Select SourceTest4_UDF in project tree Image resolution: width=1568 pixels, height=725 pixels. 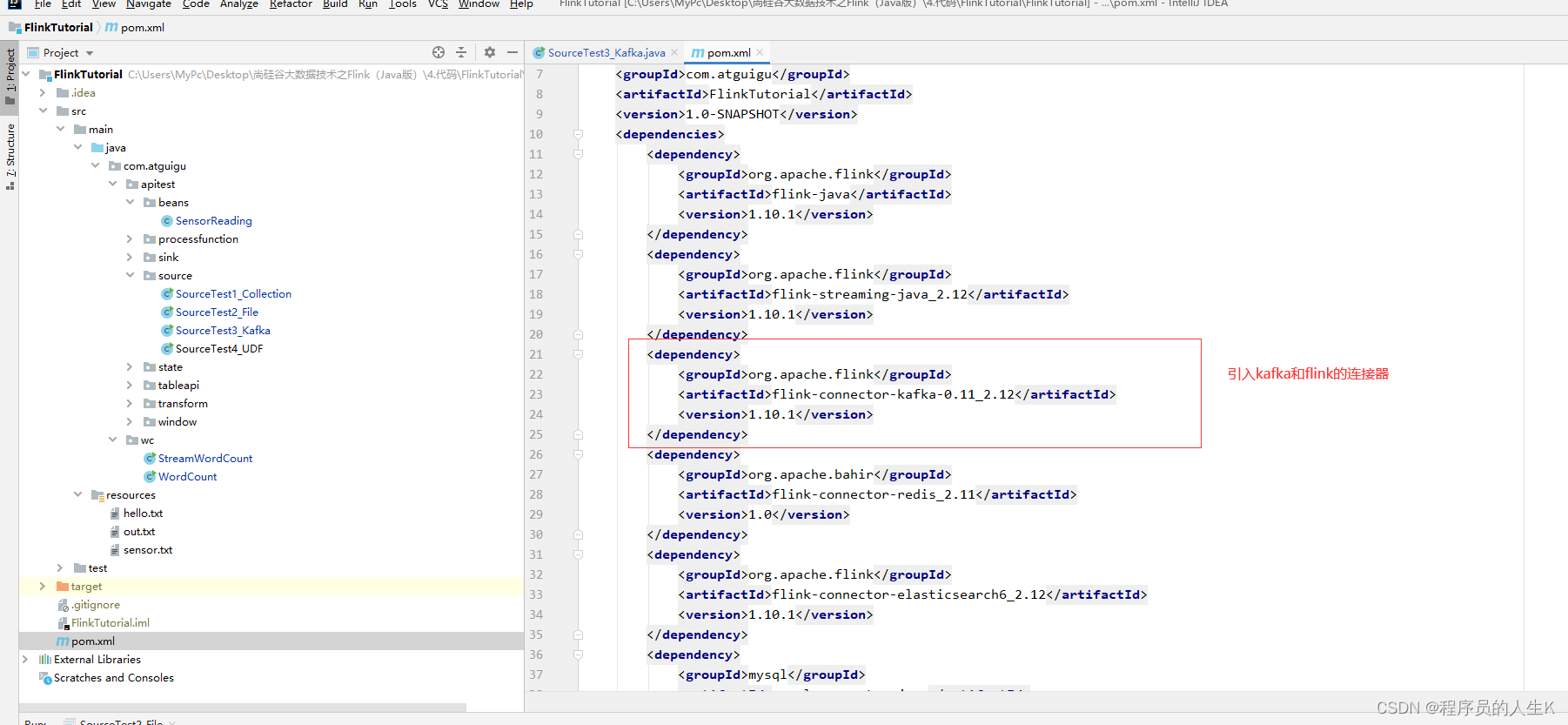pyautogui.click(x=218, y=349)
